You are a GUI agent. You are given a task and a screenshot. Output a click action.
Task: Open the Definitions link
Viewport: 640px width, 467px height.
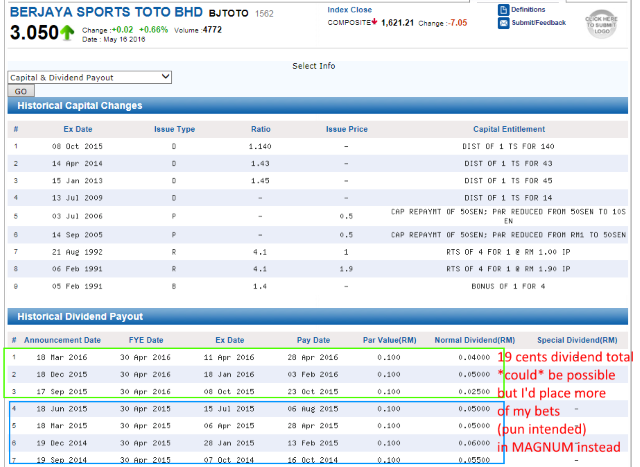click(x=528, y=9)
